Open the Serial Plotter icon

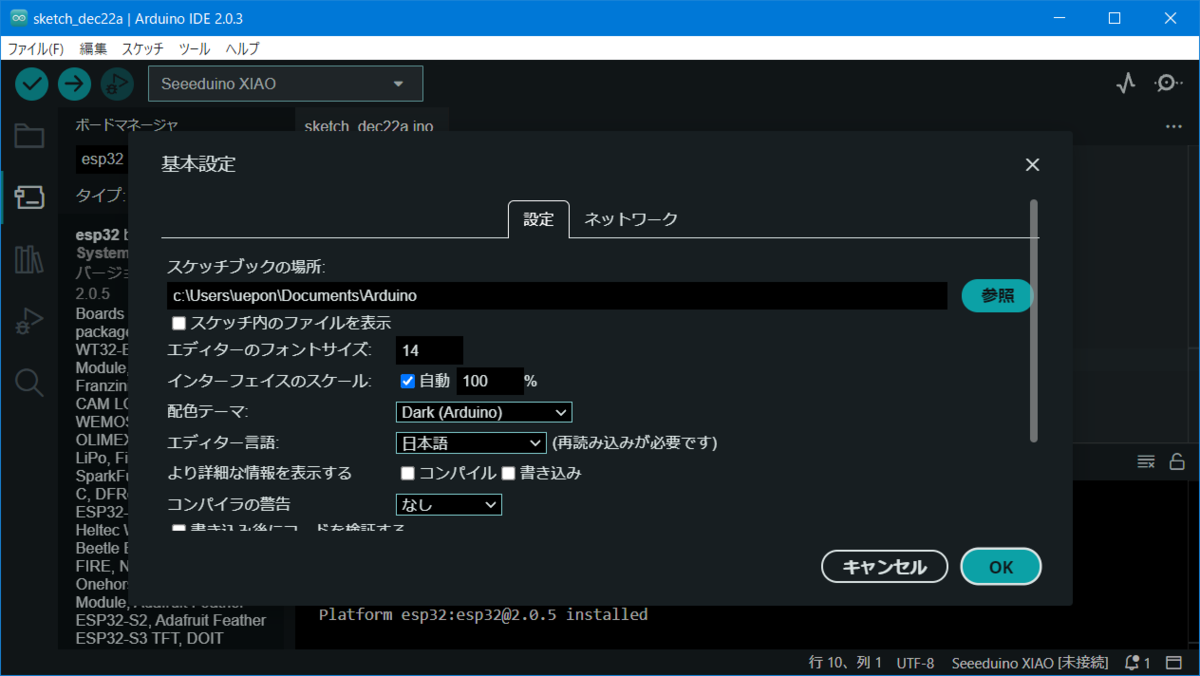(1126, 83)
